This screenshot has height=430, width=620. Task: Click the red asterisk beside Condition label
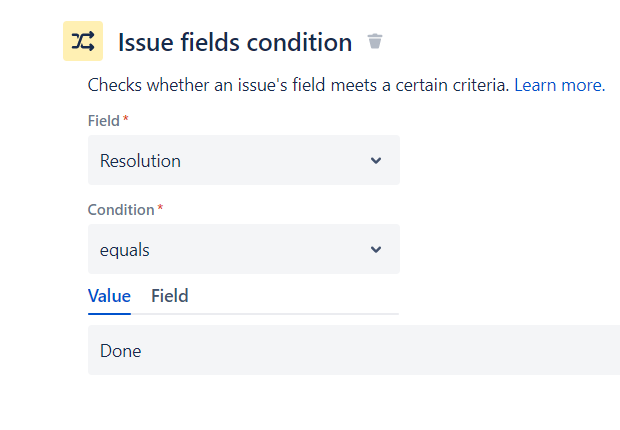coord(160,207)
